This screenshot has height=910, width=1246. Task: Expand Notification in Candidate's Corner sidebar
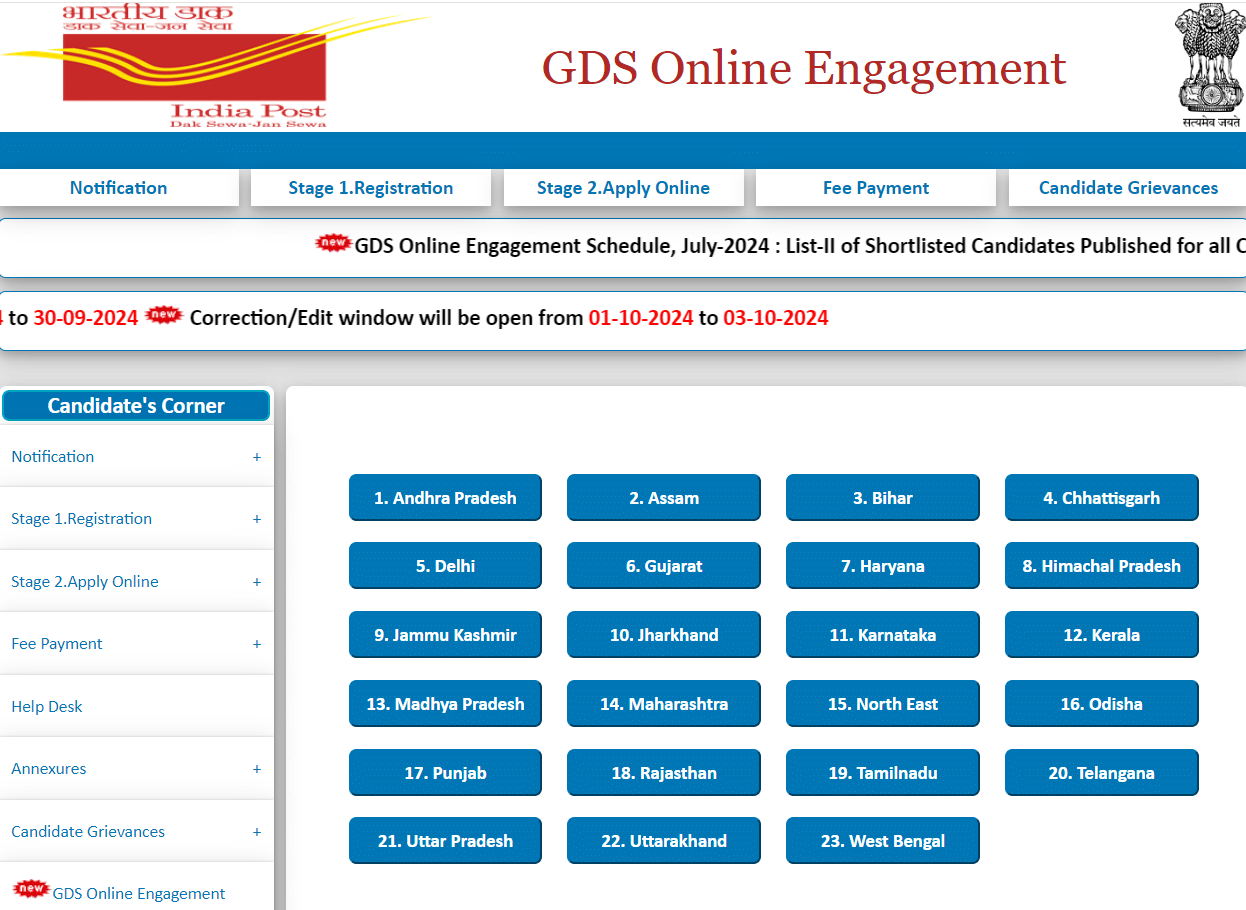(136, 456)
